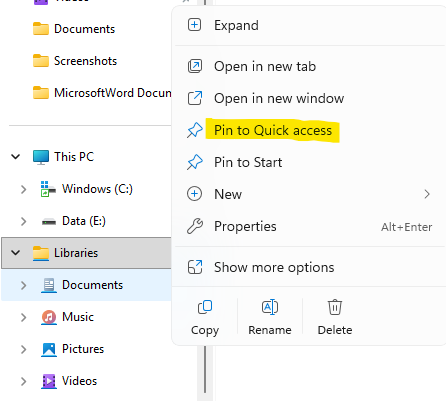Select Pin to Start
The height and width of the screenshot is (401, 446).
[309, 162]
